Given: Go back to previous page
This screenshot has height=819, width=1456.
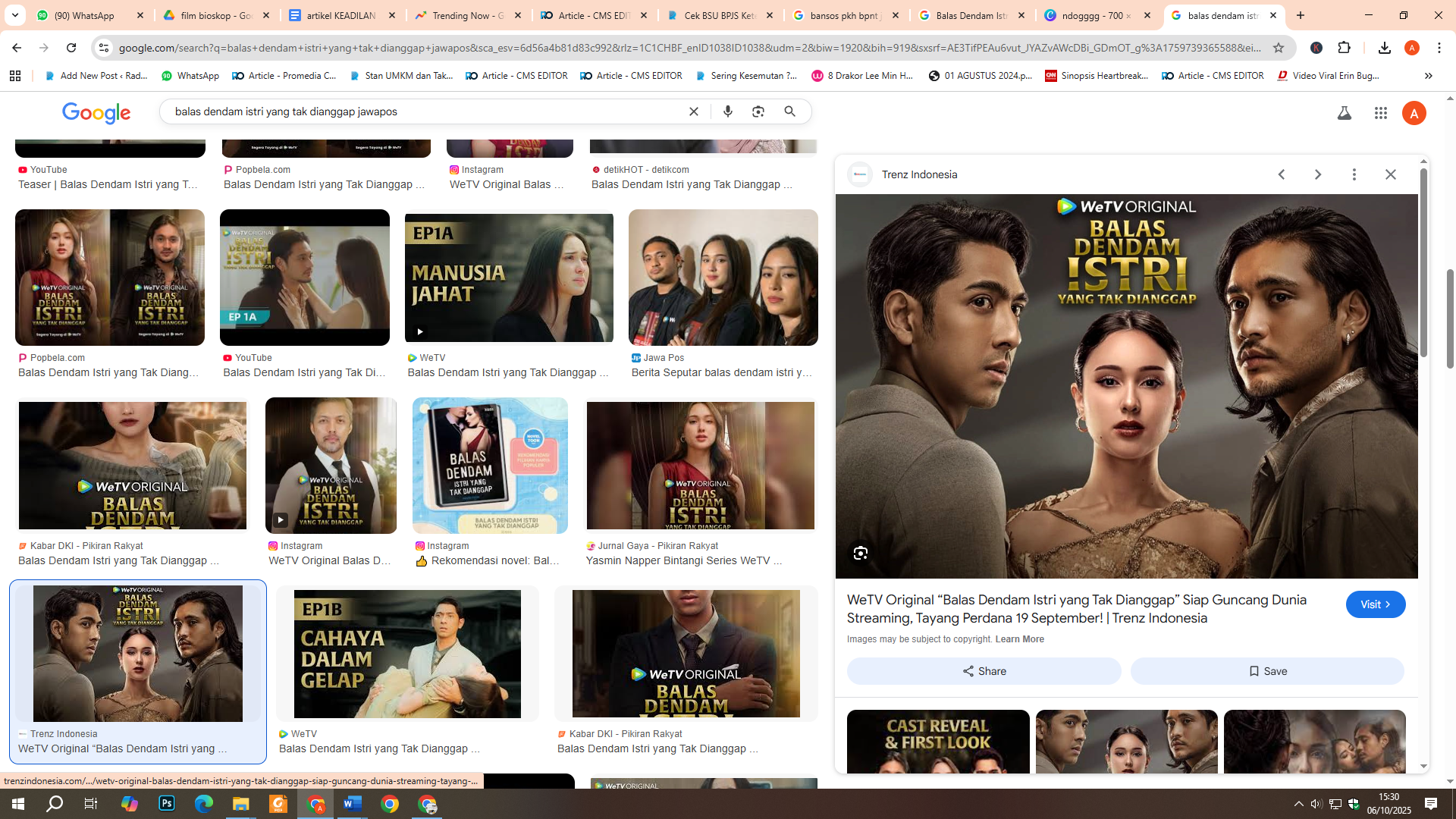Looking at the screenshot, I should coord(17,48).
